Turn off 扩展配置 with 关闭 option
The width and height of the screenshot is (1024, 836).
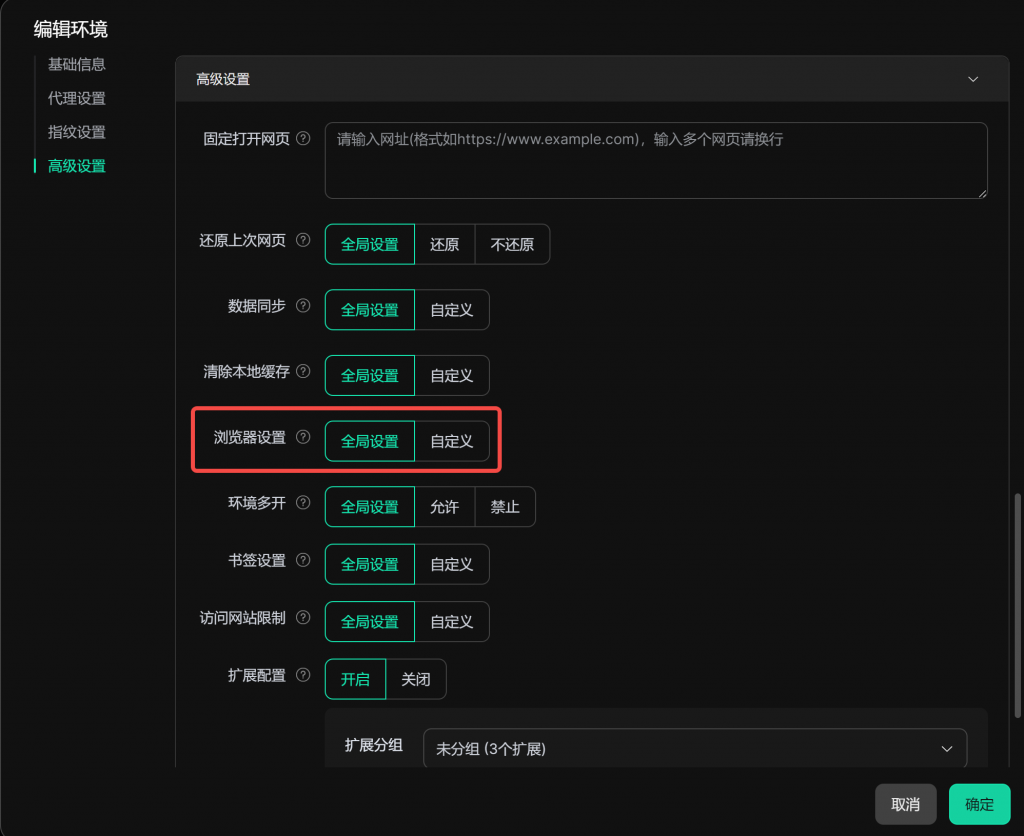pos(416,679)
